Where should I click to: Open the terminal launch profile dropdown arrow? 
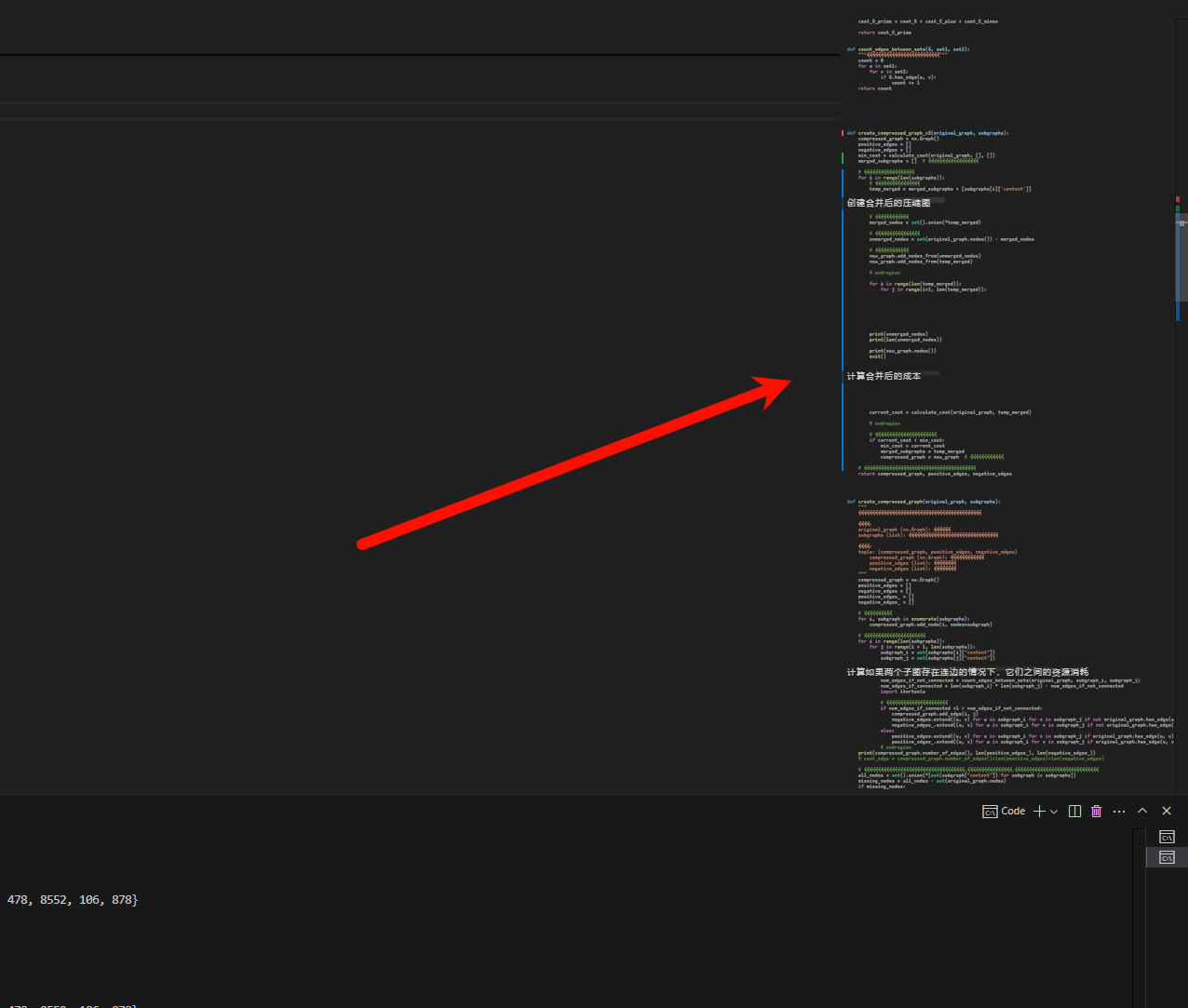coord(1053,811)
